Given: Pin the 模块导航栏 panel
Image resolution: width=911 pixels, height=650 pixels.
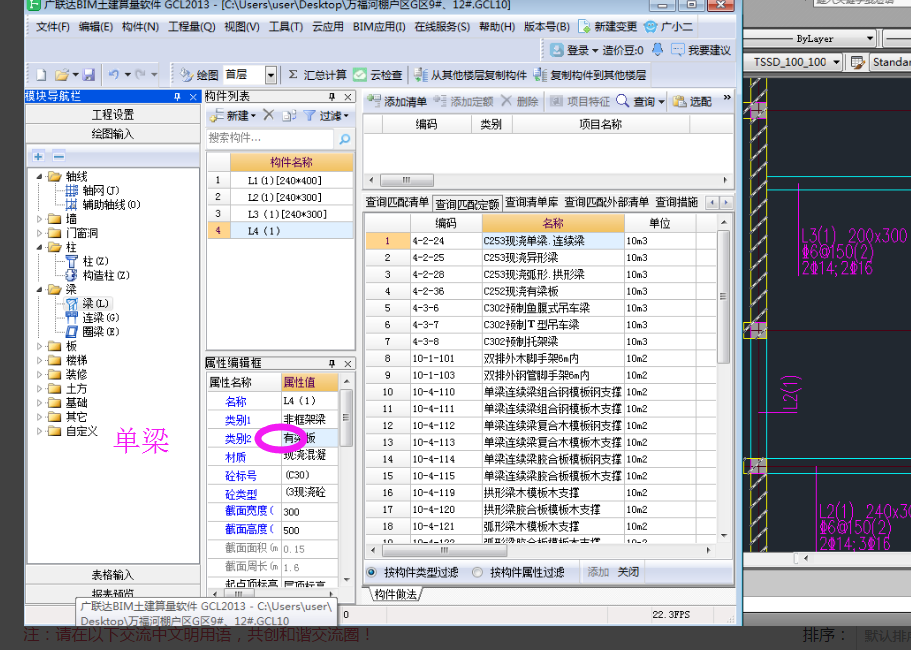Looking at the screenshot, I should pos(177,96).
